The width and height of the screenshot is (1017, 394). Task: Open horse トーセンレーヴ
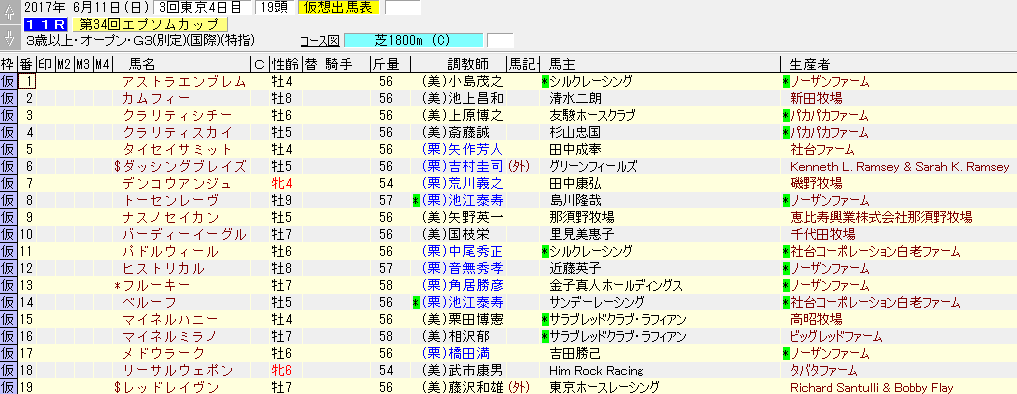pyautogui.click(x=170, y=201)
